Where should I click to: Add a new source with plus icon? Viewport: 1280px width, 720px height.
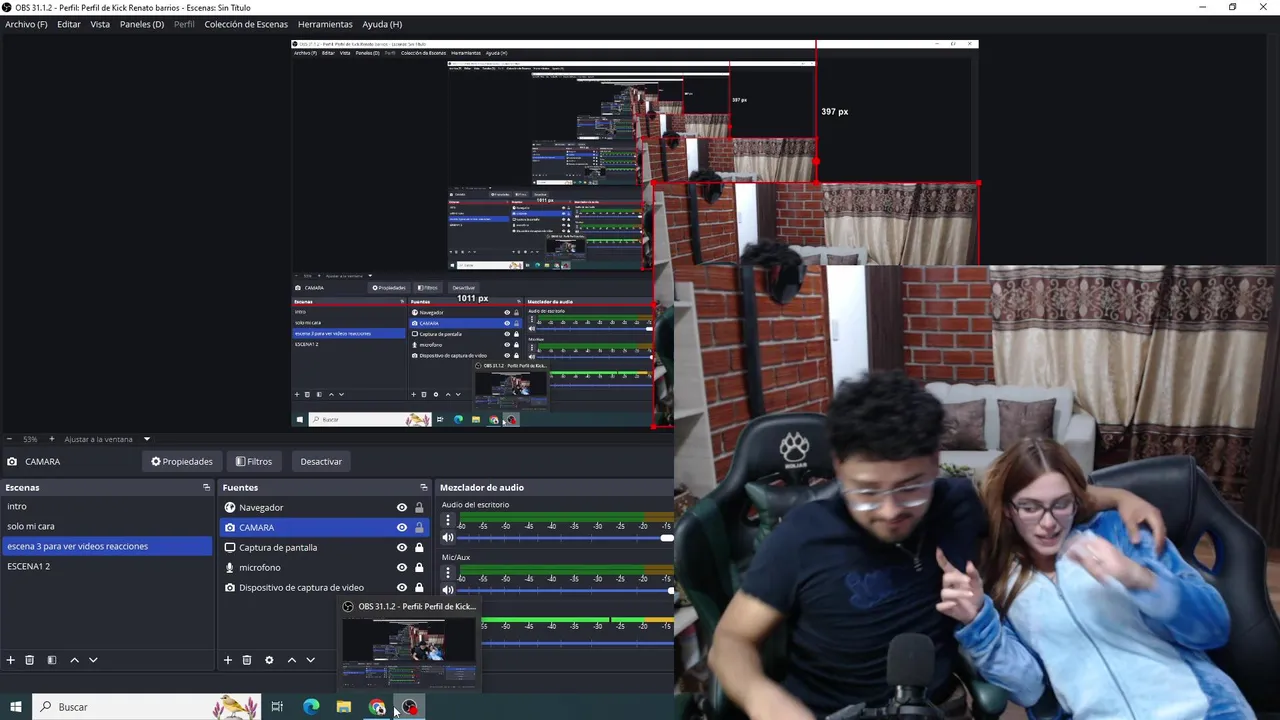pyautogui.click(x=228, y=660)
